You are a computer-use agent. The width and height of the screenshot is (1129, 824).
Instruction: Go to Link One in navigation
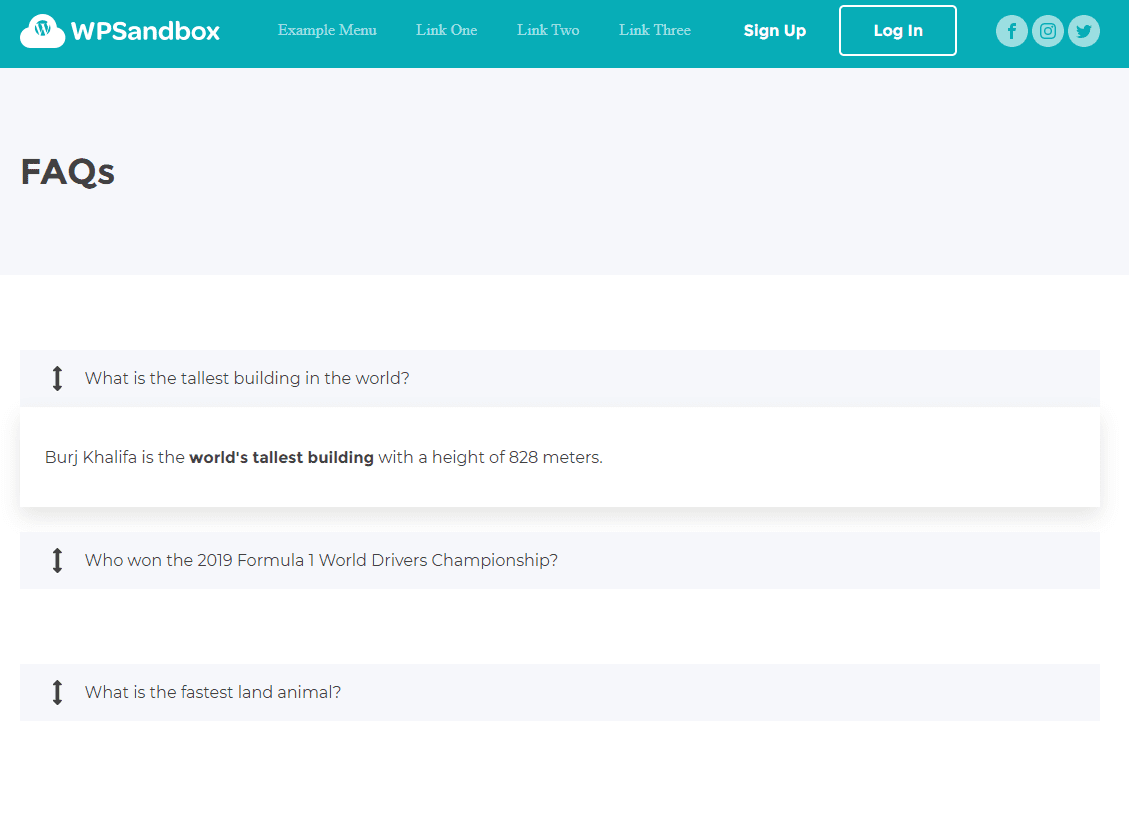pos(446,30)
